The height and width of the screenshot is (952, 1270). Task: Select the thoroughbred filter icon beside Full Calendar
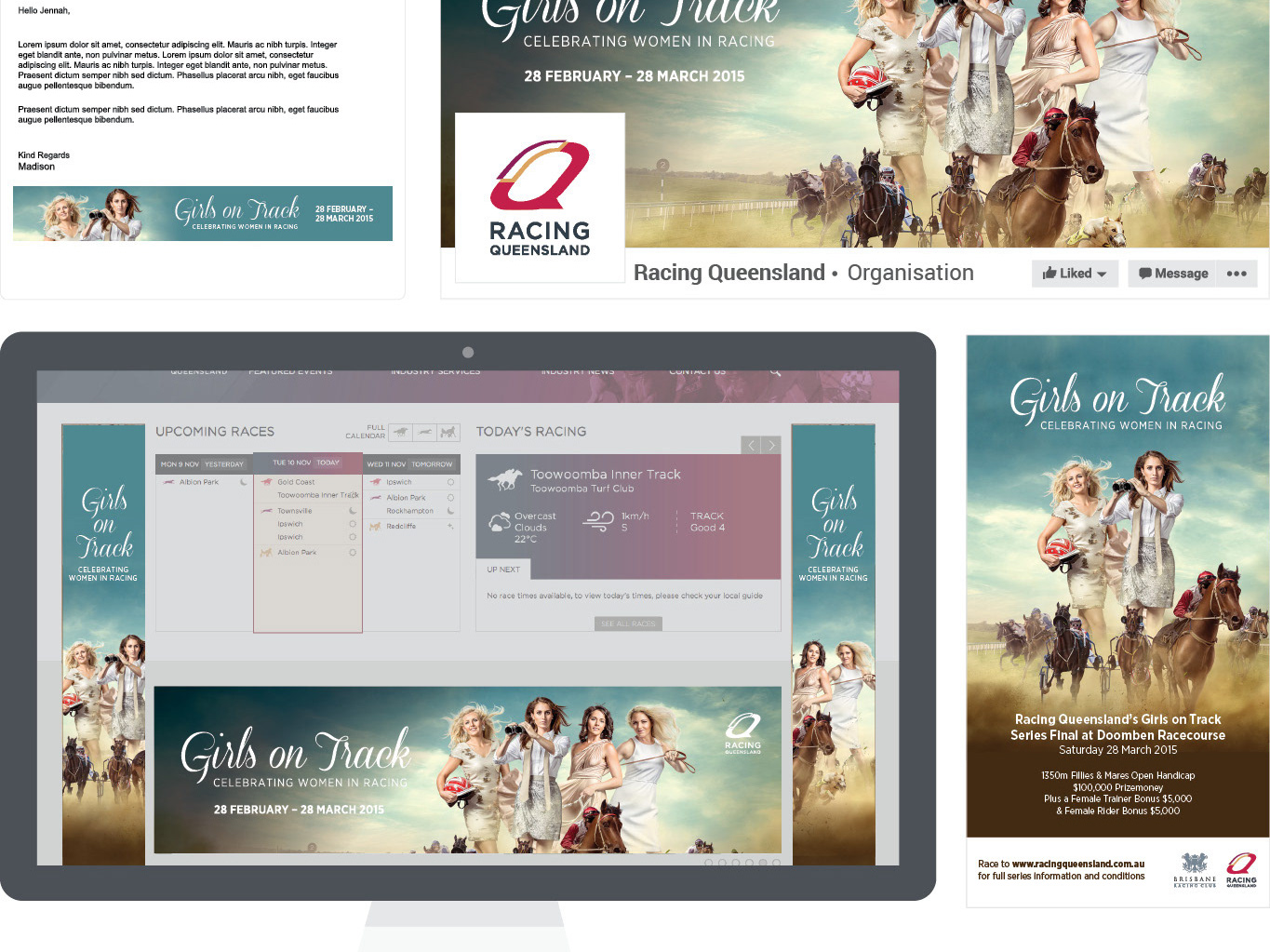tap(401, 432)
